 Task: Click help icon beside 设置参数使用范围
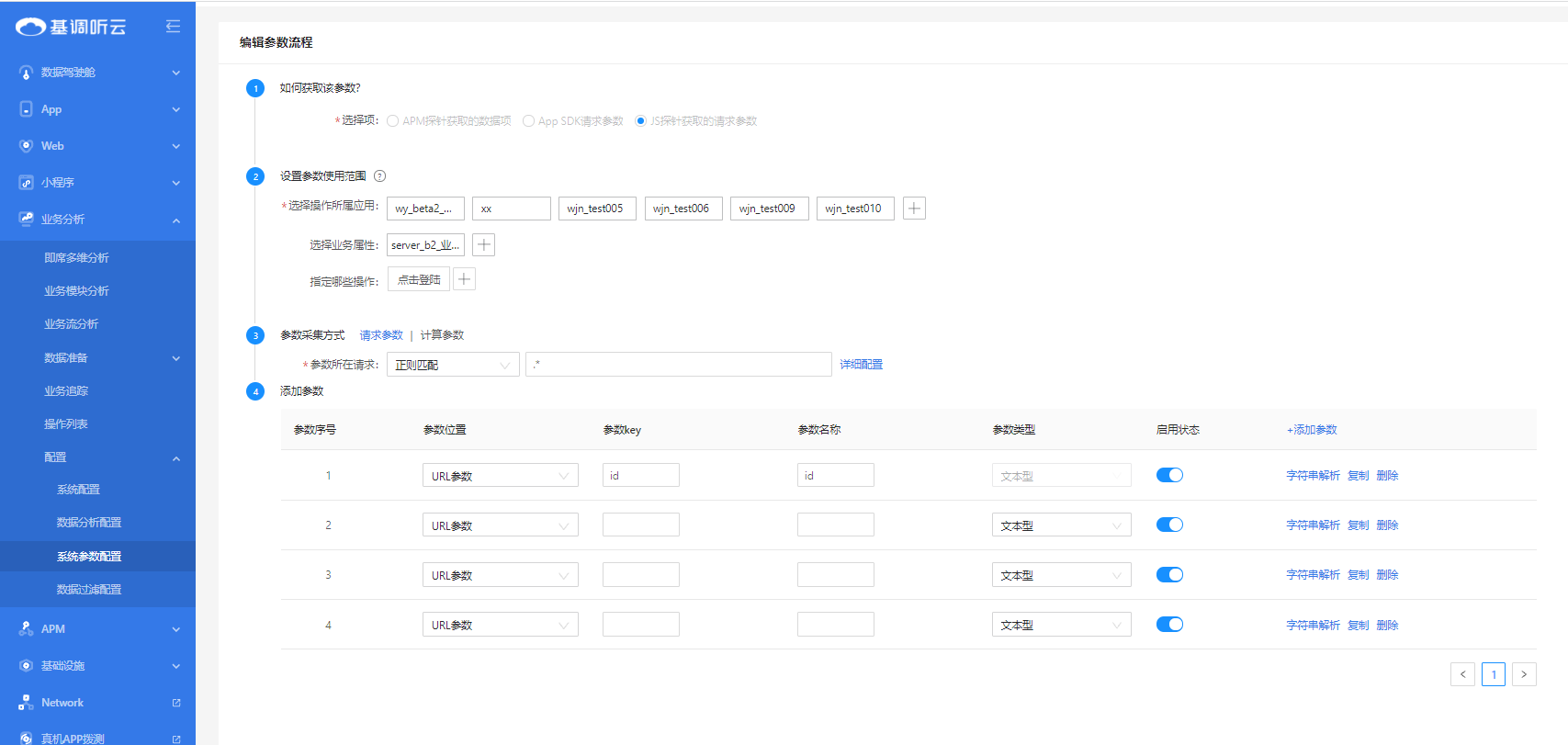pos(379,176)
